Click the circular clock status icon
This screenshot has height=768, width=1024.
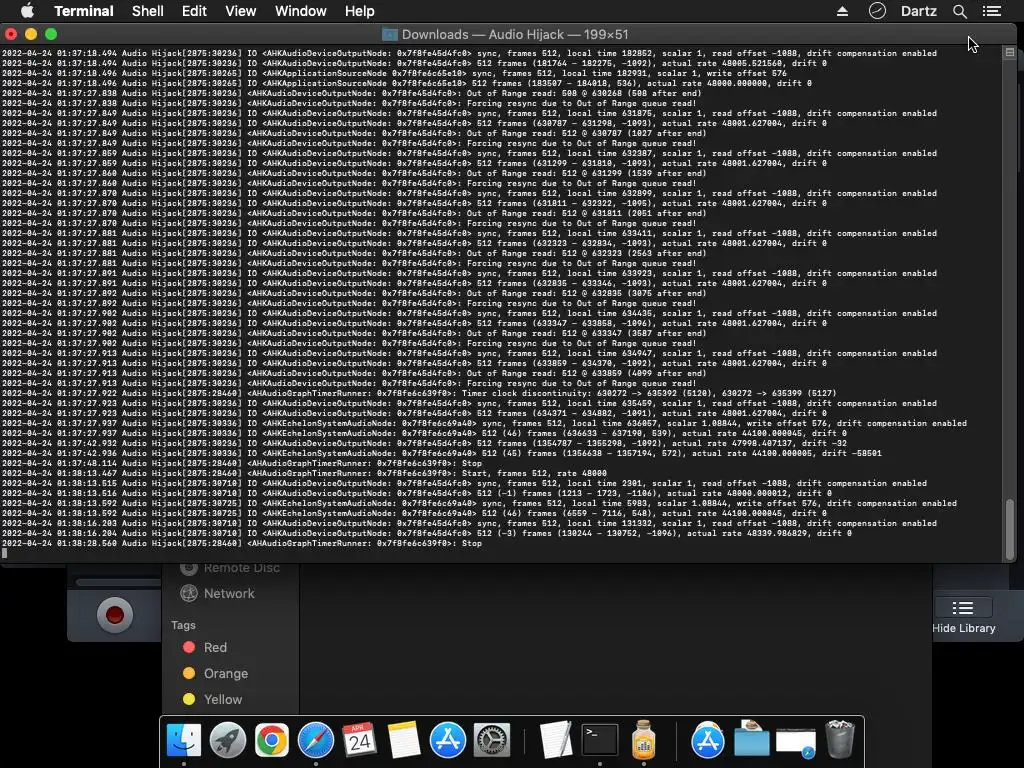(877, 11)
